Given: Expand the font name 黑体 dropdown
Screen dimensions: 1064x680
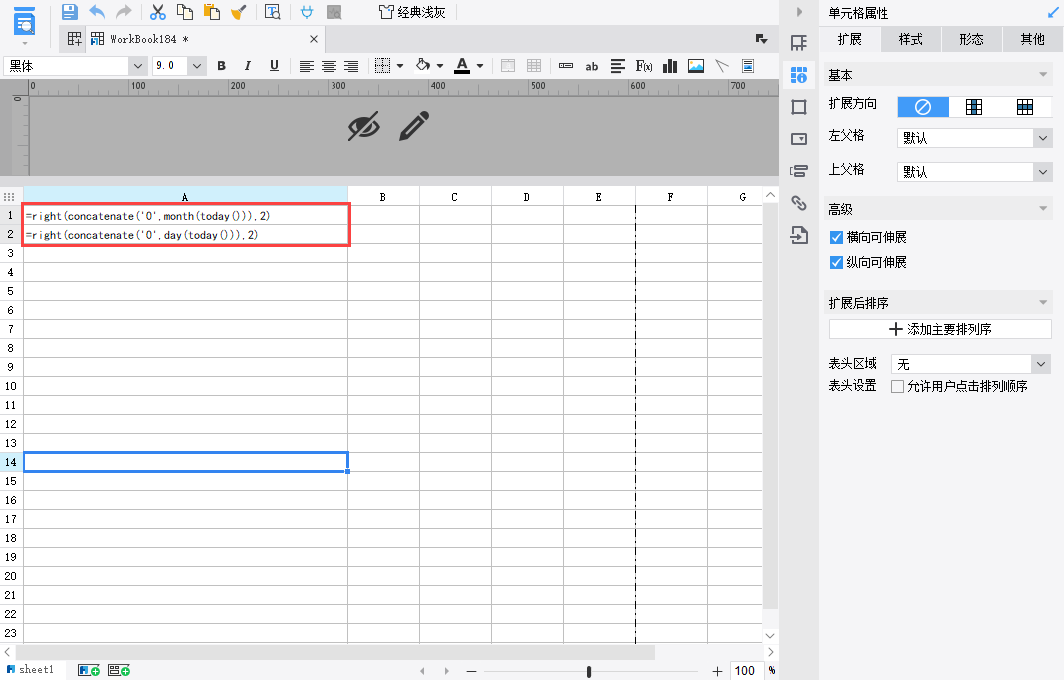Looking at the screenshot, I should point(138,66).
